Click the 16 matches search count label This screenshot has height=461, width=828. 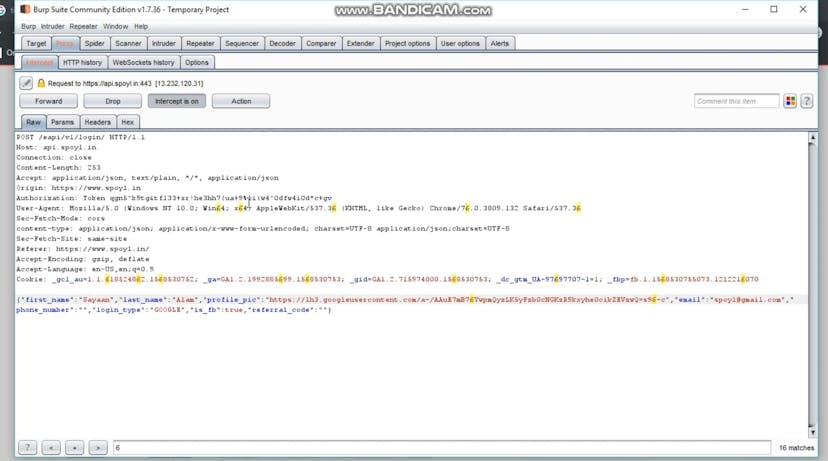(796, 448)
